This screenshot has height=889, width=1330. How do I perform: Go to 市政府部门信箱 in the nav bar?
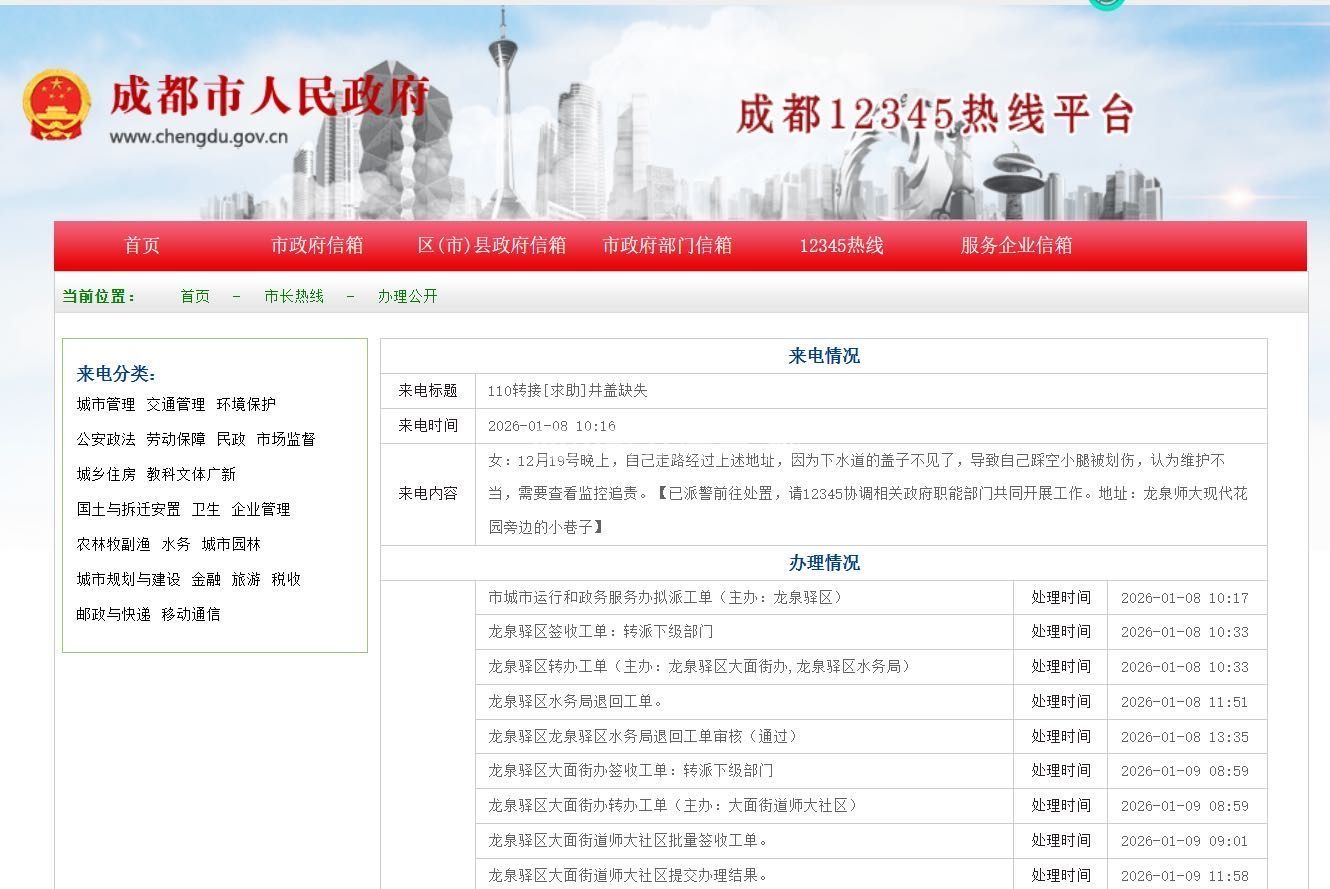(x=667, y=246)
